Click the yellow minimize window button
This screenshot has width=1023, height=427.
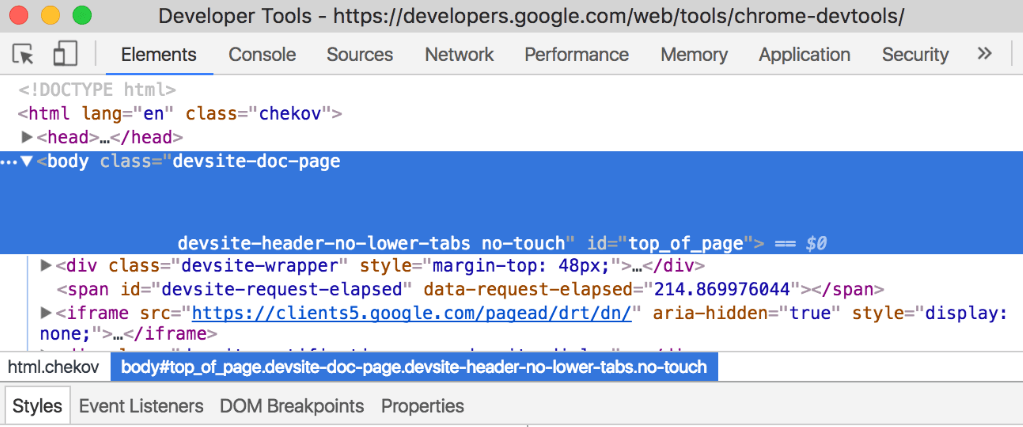point(51,16)
